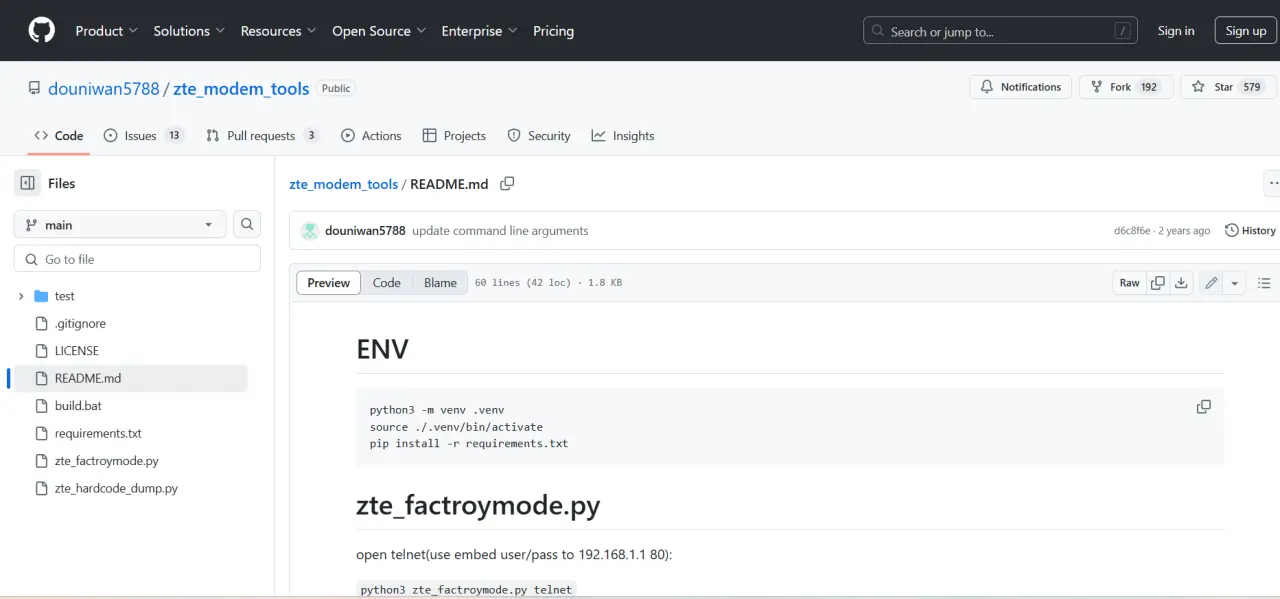Select Code file view
Viewport: 1280px width, 599px height.
(x=387, y=283)
